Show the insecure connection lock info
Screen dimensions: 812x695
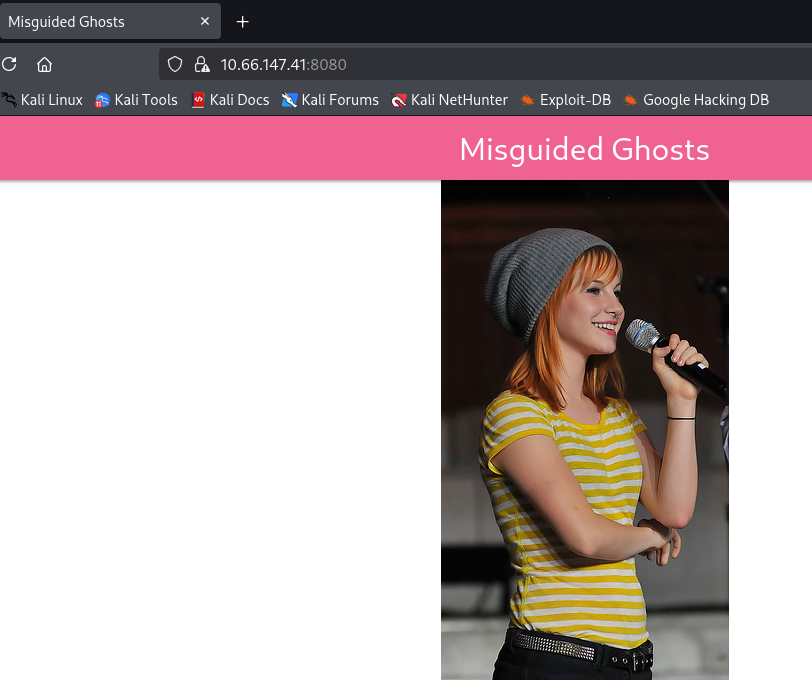tap(201, 65)
